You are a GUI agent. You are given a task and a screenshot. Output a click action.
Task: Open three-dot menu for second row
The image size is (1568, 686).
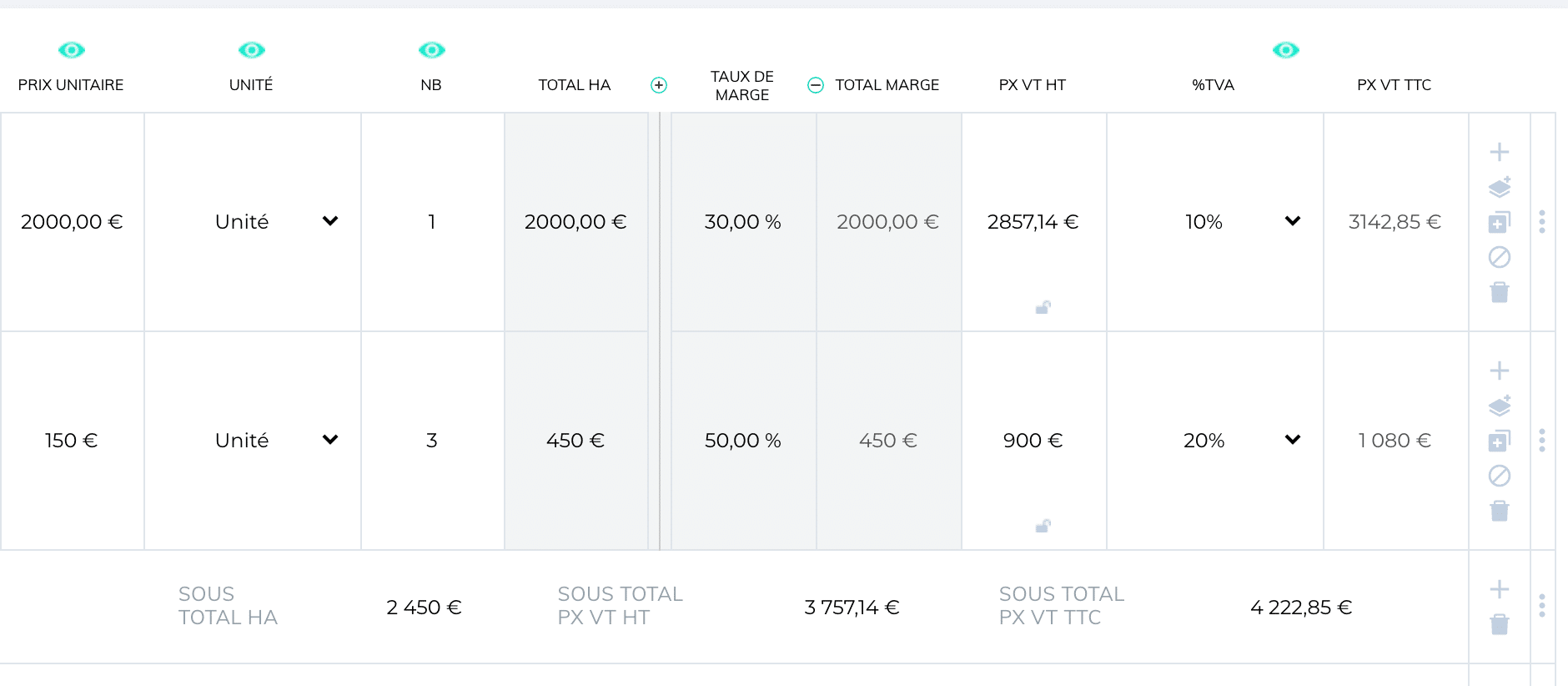pos(1542,440)
